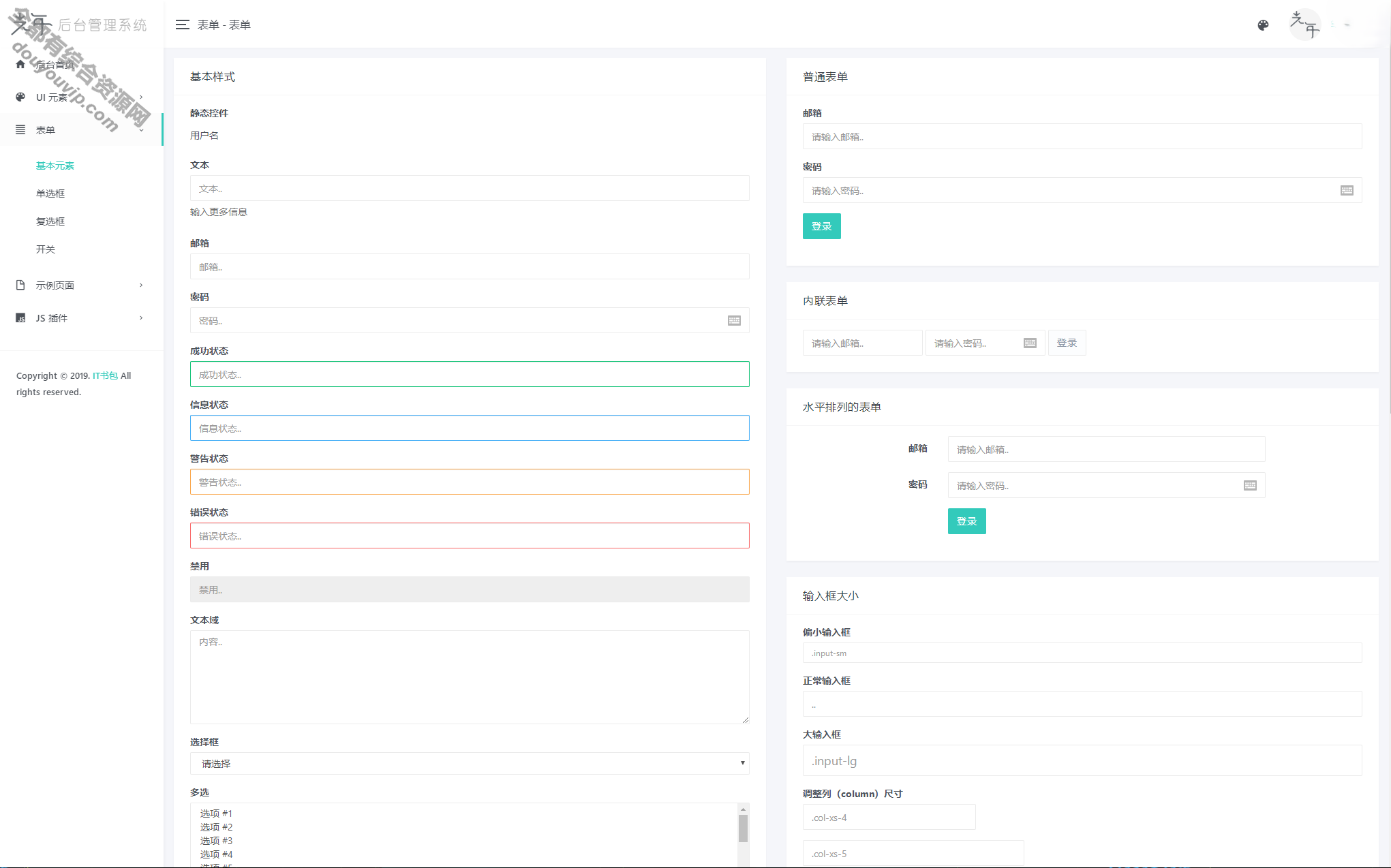Click the textarea resize handle corner

coord(745,719)
